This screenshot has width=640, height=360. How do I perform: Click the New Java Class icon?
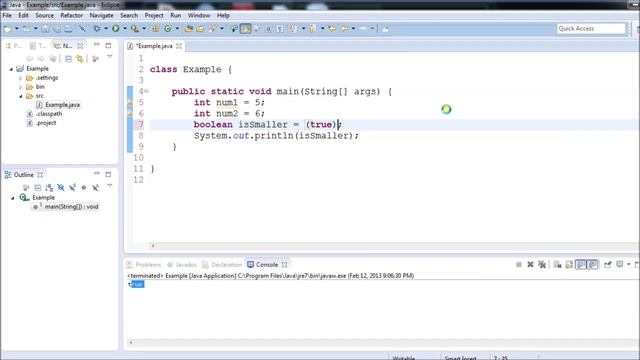(x=168, y=29)
